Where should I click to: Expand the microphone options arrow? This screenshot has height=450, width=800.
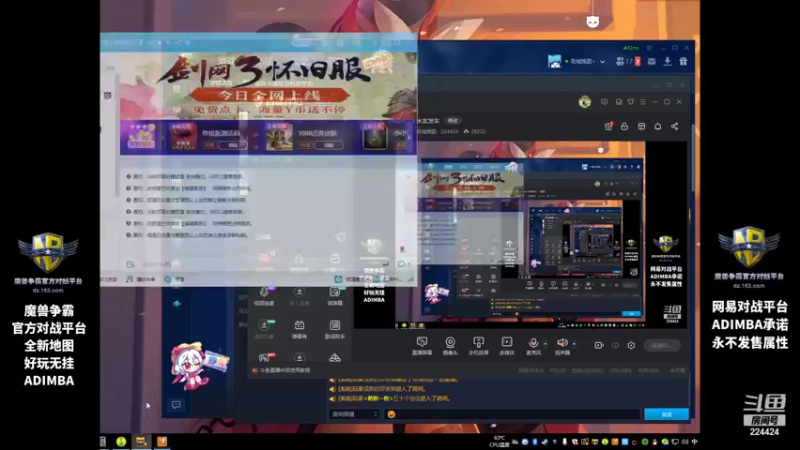pyautogui.click(x=545, y=343)
